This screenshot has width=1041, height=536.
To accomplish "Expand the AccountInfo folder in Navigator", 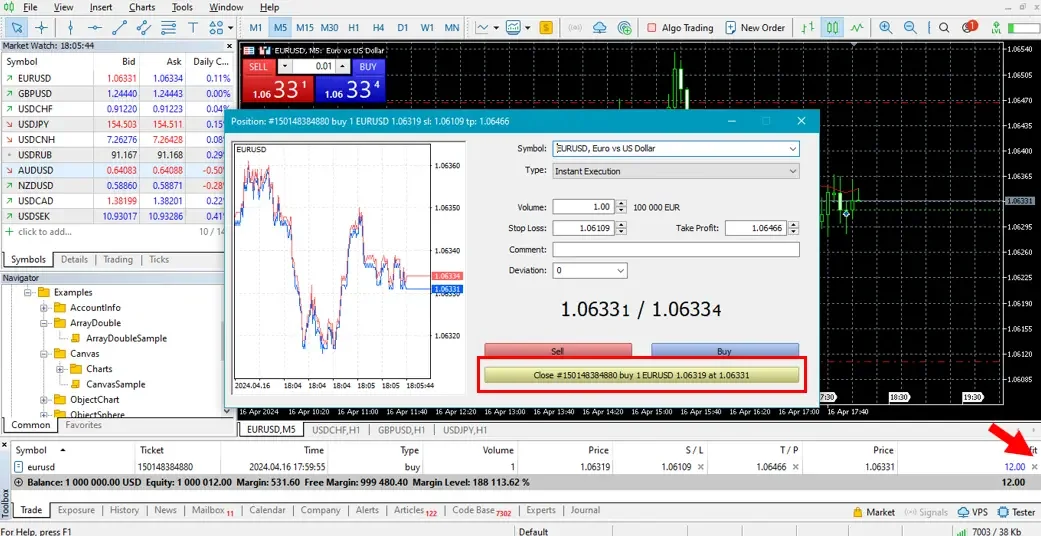I will tap(44, 308).
